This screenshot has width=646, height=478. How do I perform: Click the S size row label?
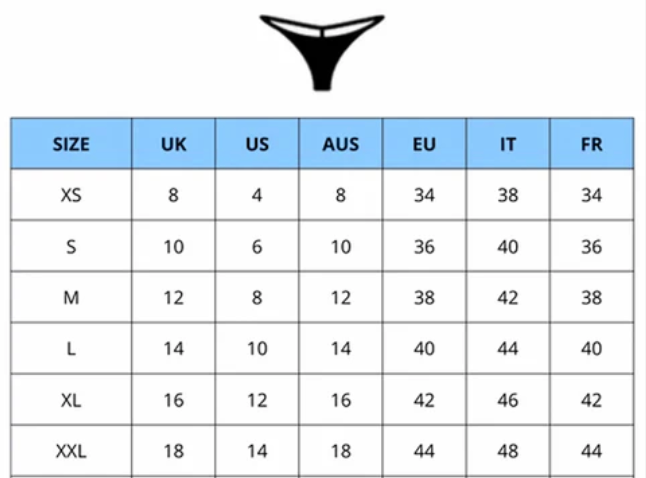(71, 247)
